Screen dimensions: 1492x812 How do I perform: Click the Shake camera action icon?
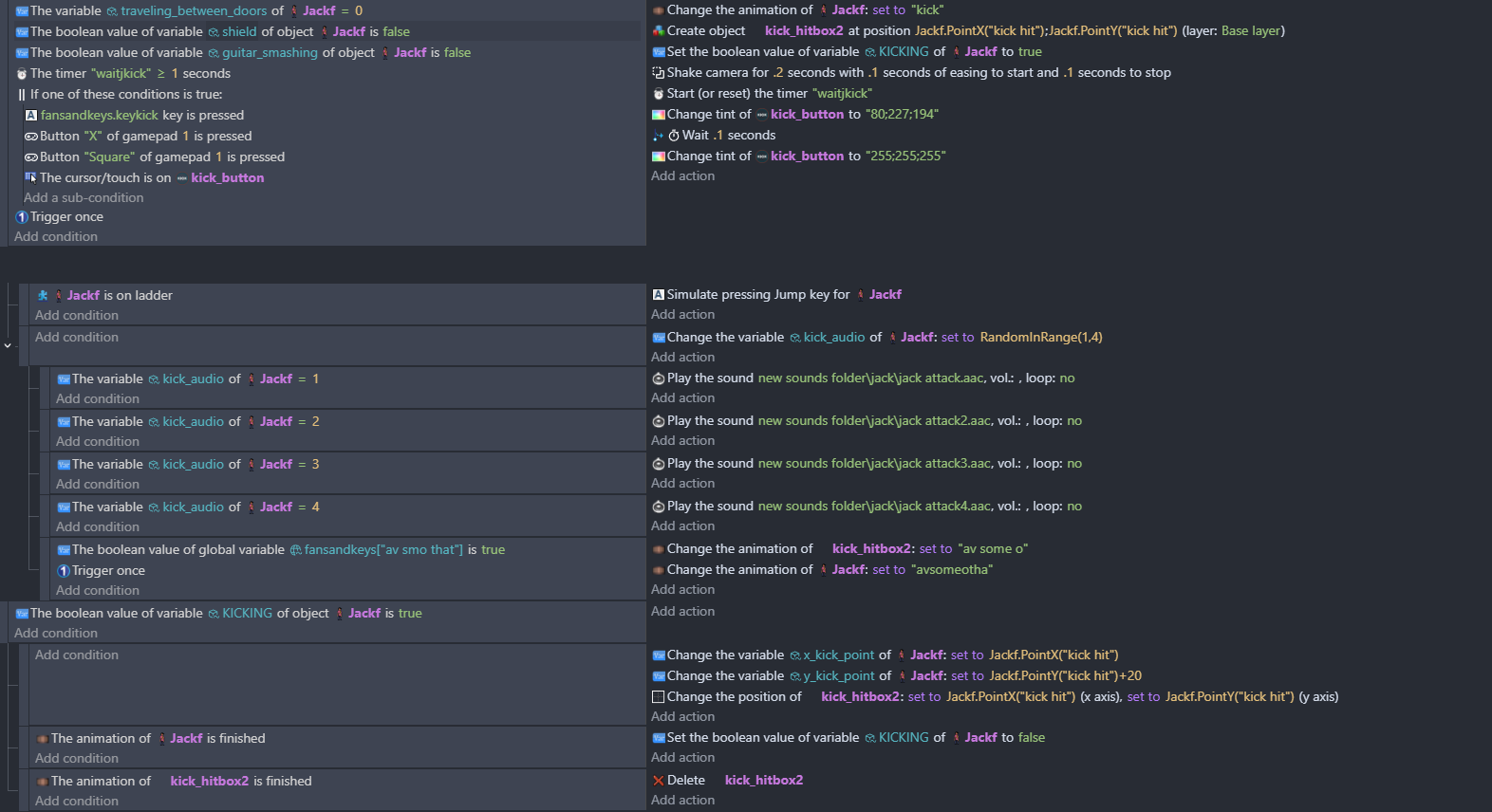click(x=658, y=73)
